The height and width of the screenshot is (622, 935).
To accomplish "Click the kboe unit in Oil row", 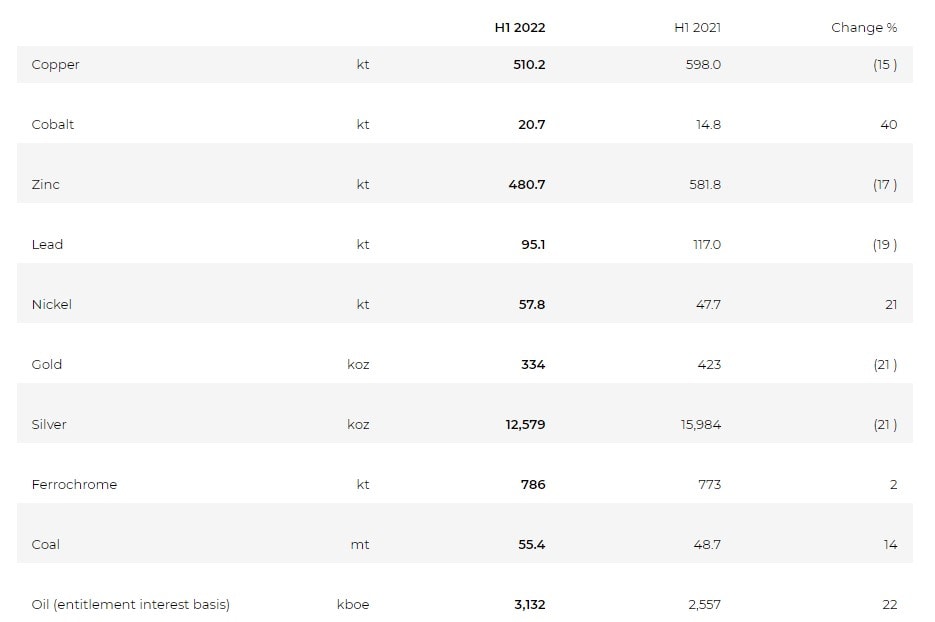I will click(x=353, y=605).
